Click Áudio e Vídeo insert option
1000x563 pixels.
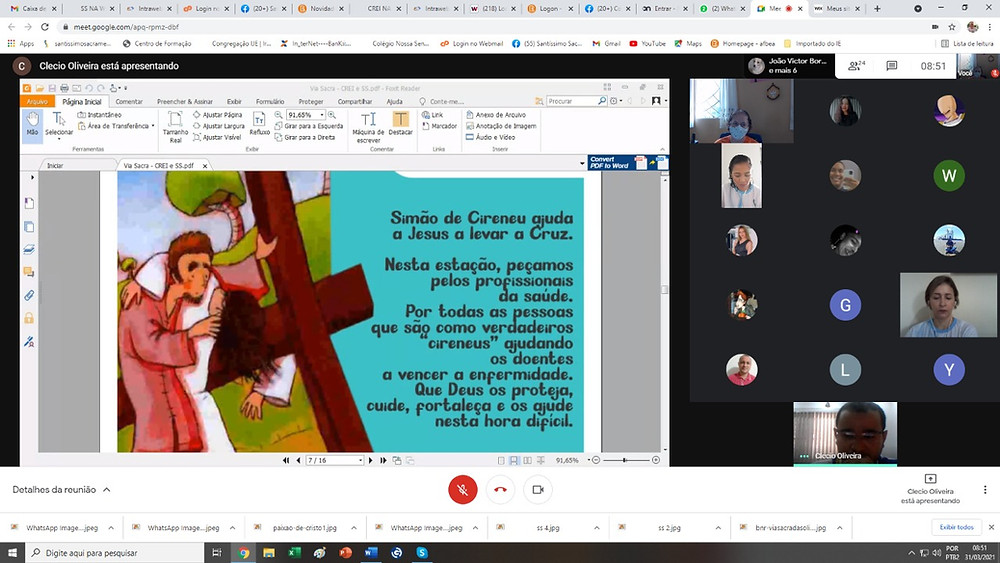point(490,137)
